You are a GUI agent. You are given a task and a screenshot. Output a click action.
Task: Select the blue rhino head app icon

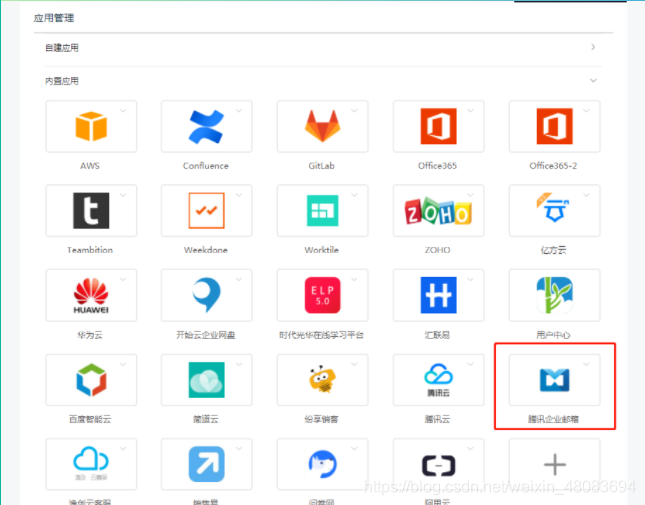(x=322, y=464)
